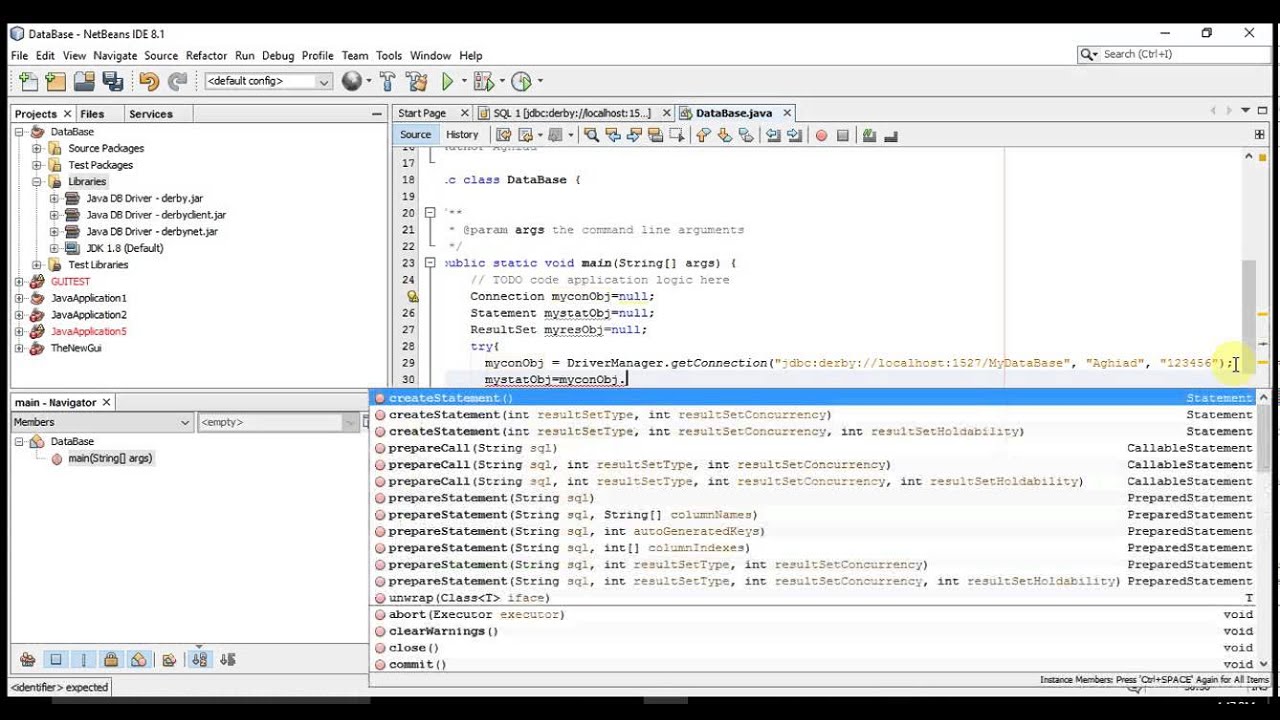The image size is (1280, 720).
Task: Collapse the Libraries node
Action: 37,182
